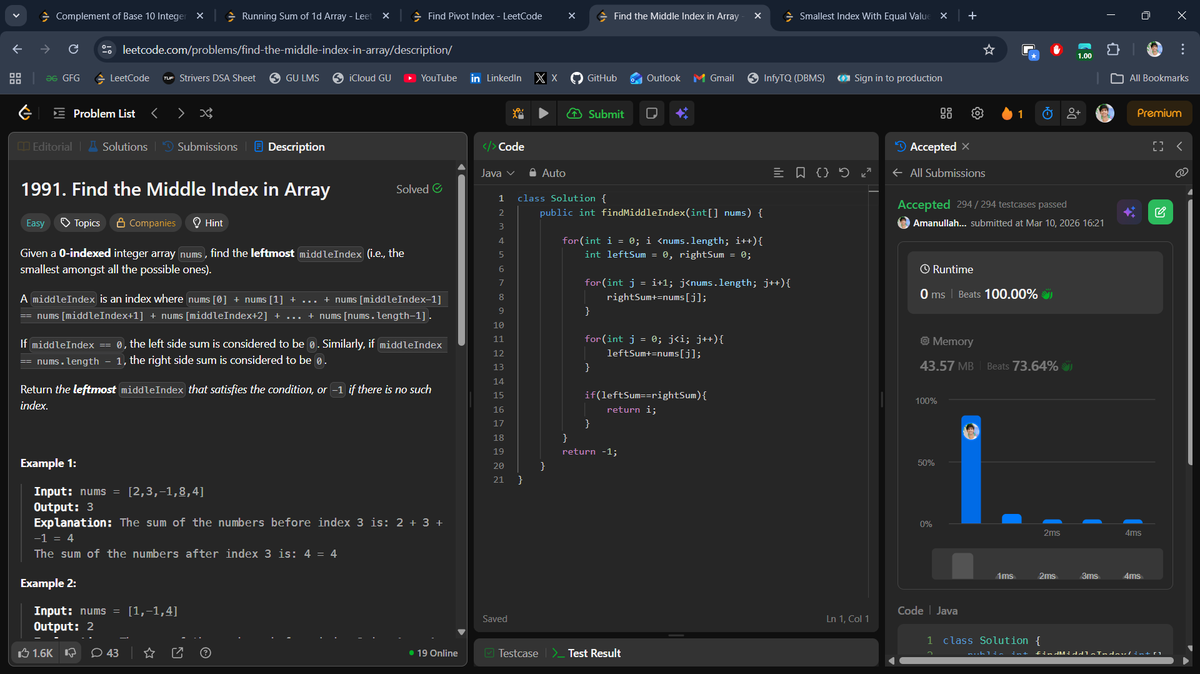Bookmark this page with star icon
This screenshot has width=1200, height=674.
[988, 49]
